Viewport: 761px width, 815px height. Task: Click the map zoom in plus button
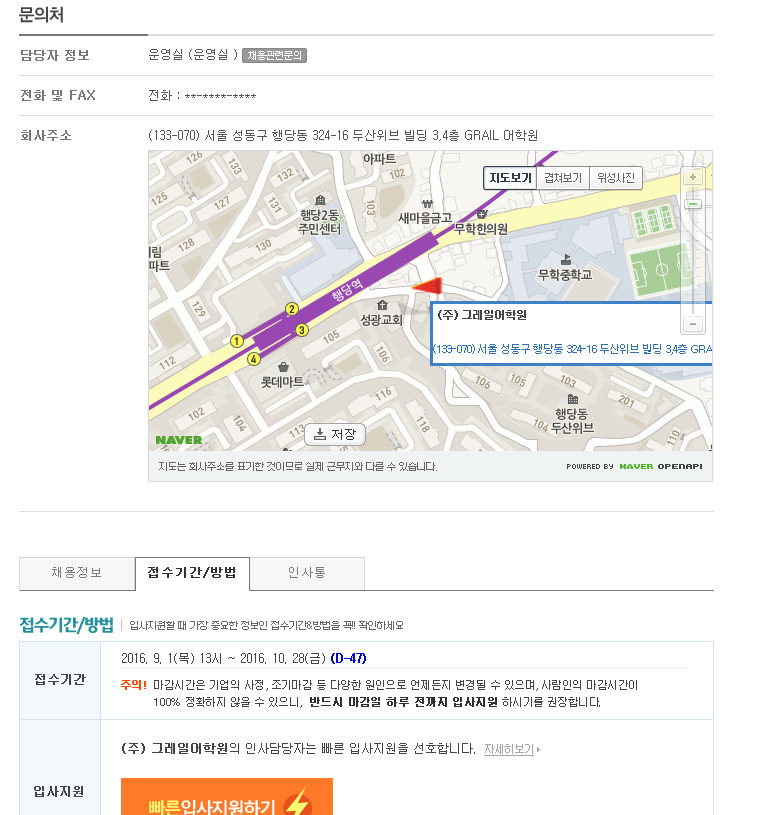tap(693, 177)
